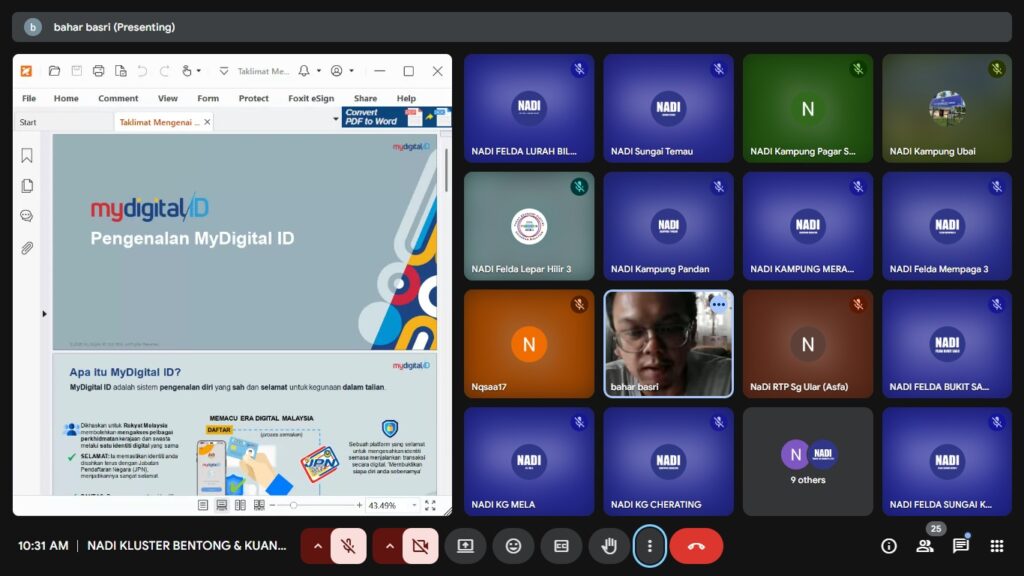This screenshot has height=576, width=1024.
Task: Open the Foxit account profile icon
Action: 336,71
